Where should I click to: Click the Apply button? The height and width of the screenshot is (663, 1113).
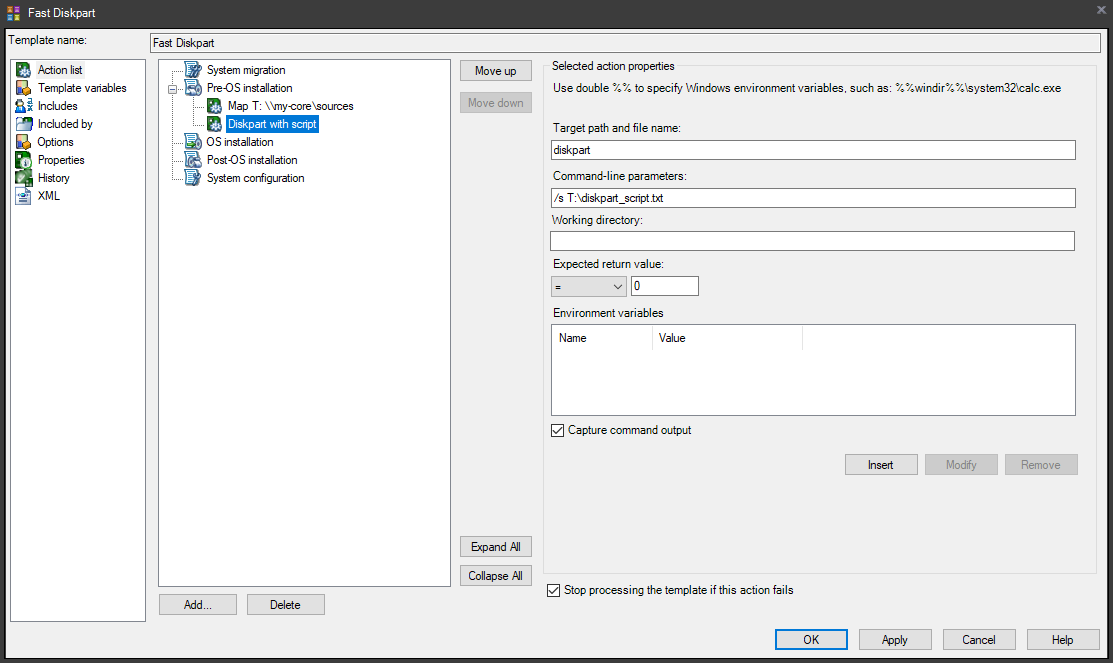pyautogui.click(x=895, y=640)
